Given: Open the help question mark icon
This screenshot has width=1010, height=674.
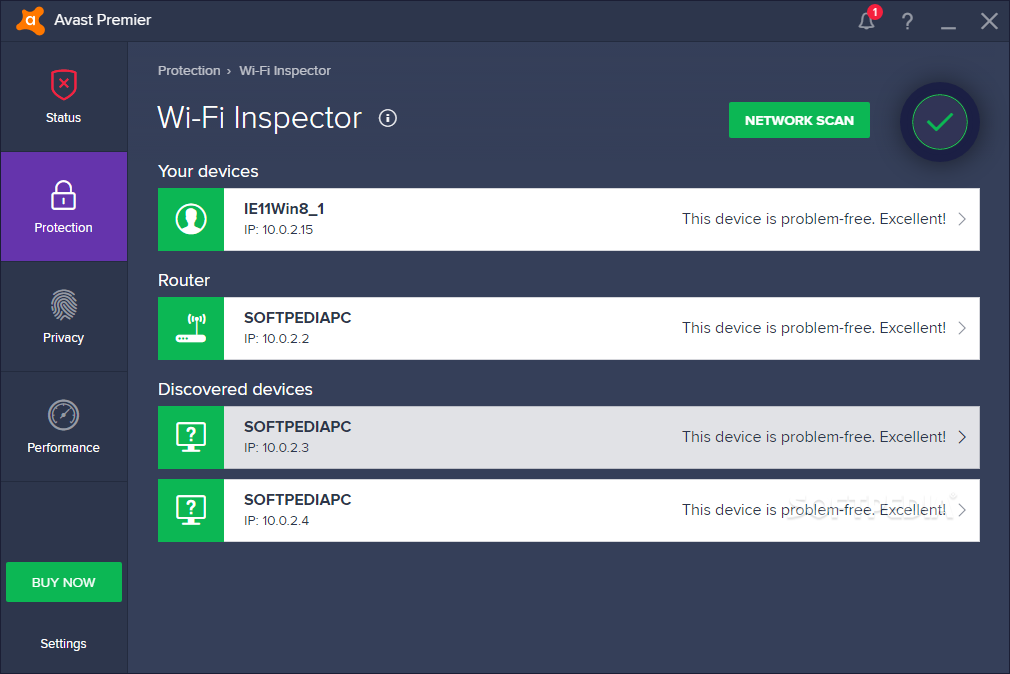Looking at the screenshot, I should (x=907, y=21).
